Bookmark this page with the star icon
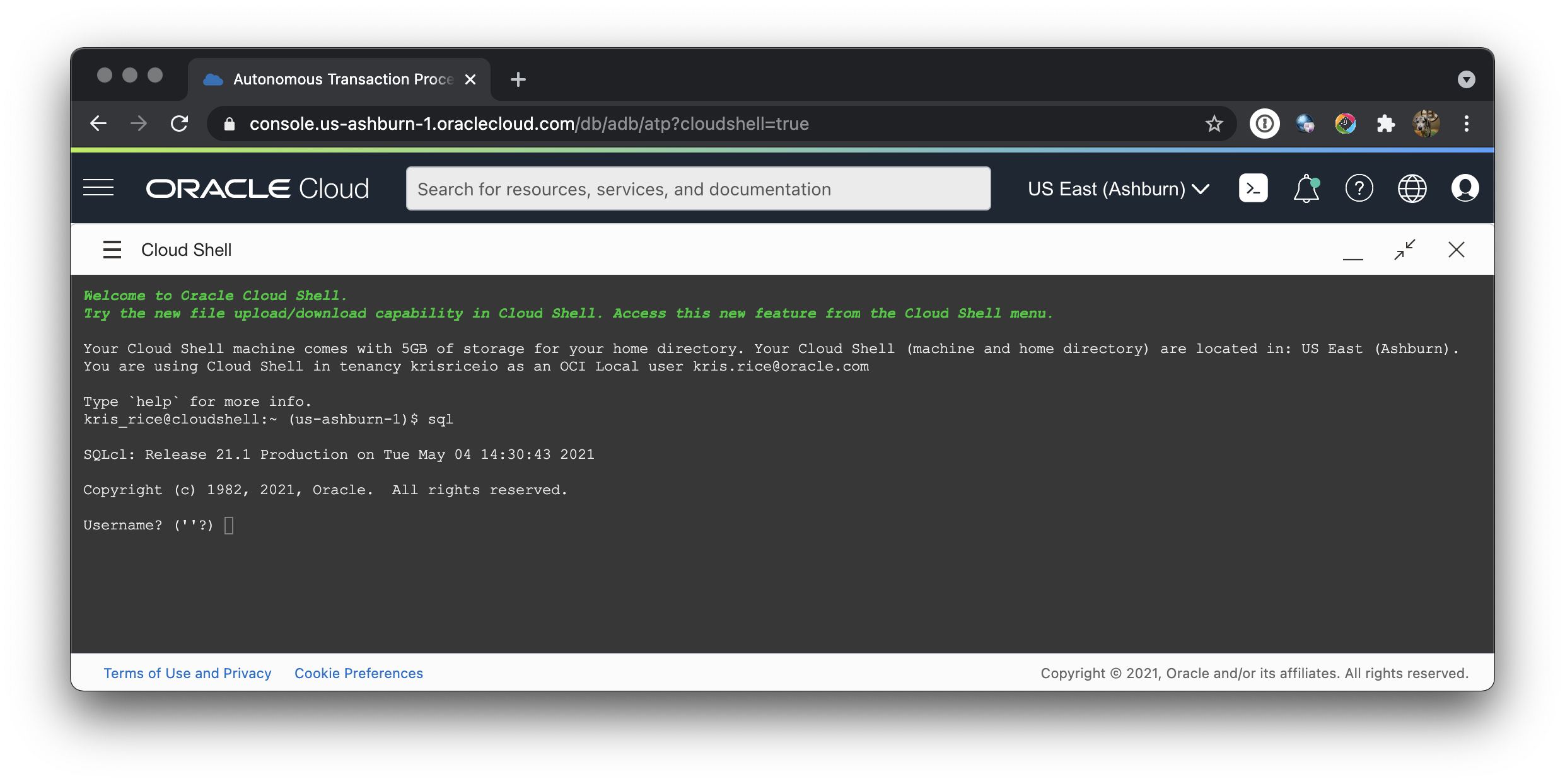This screenshot has width=1565, height=784. [x=1214, y=124]
